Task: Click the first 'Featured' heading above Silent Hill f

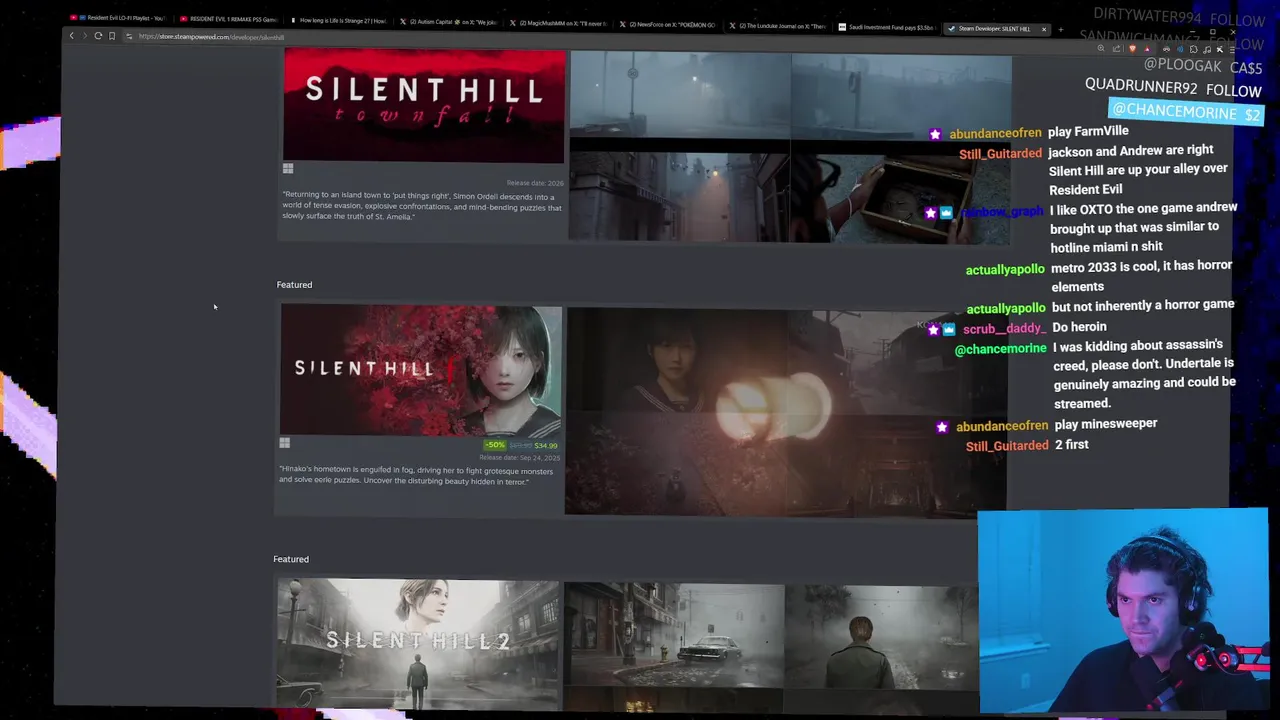Action: (294, 285)
